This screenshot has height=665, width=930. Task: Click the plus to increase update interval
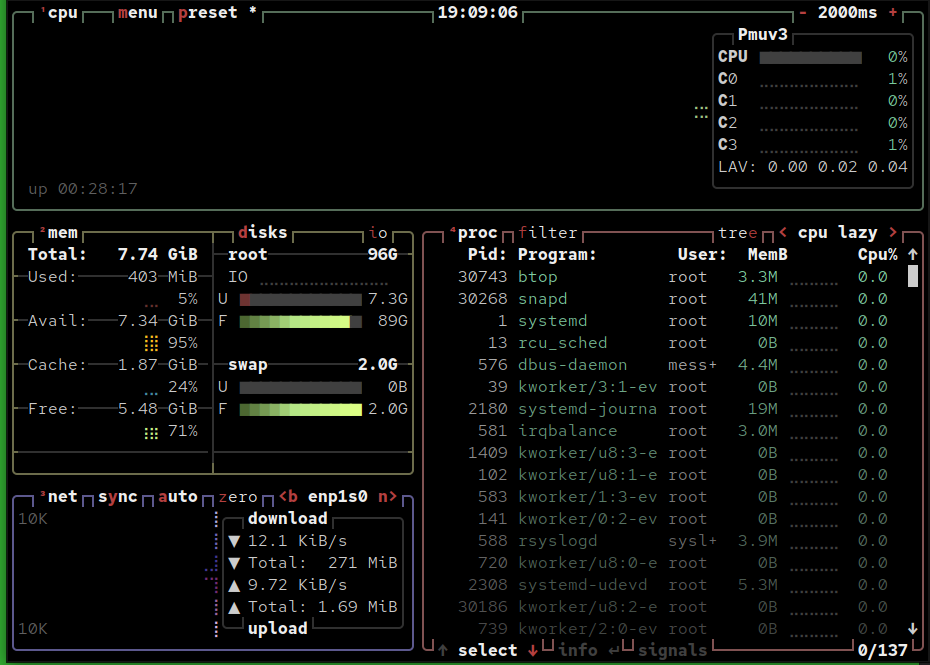[893, 13]
